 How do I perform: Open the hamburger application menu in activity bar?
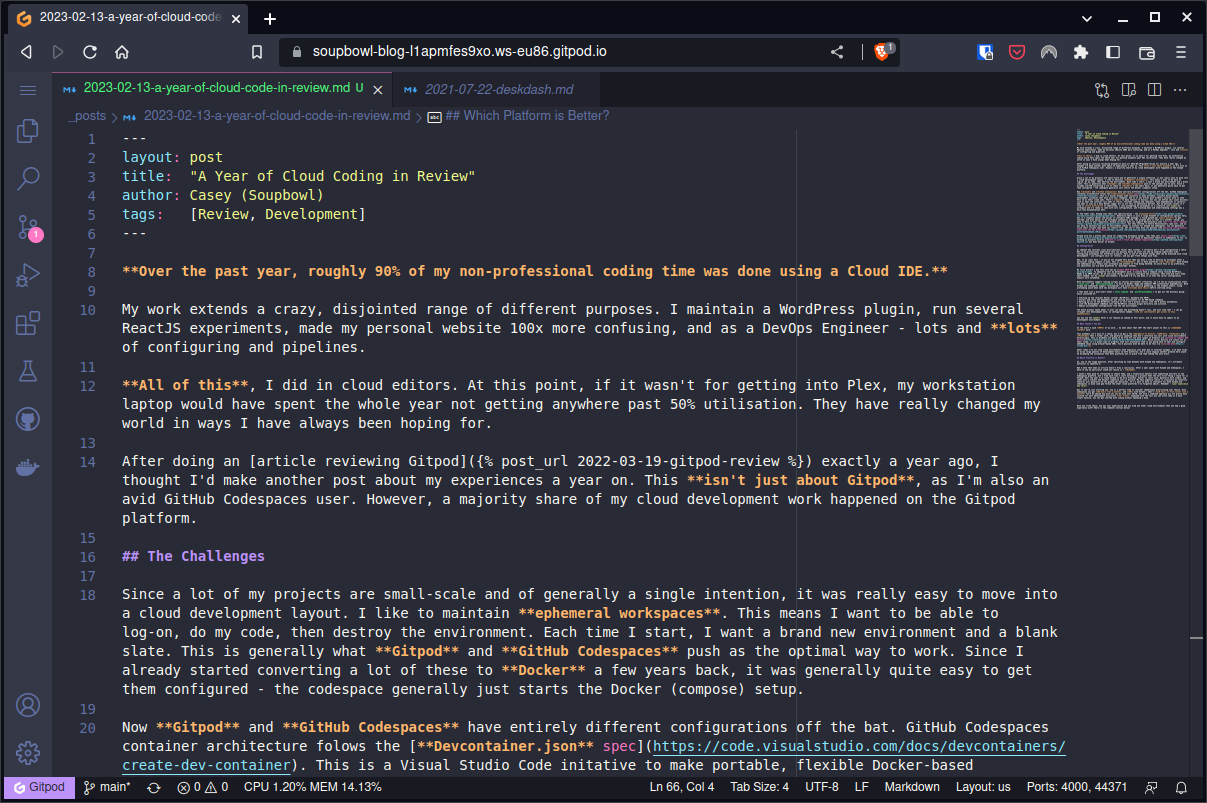28,90
